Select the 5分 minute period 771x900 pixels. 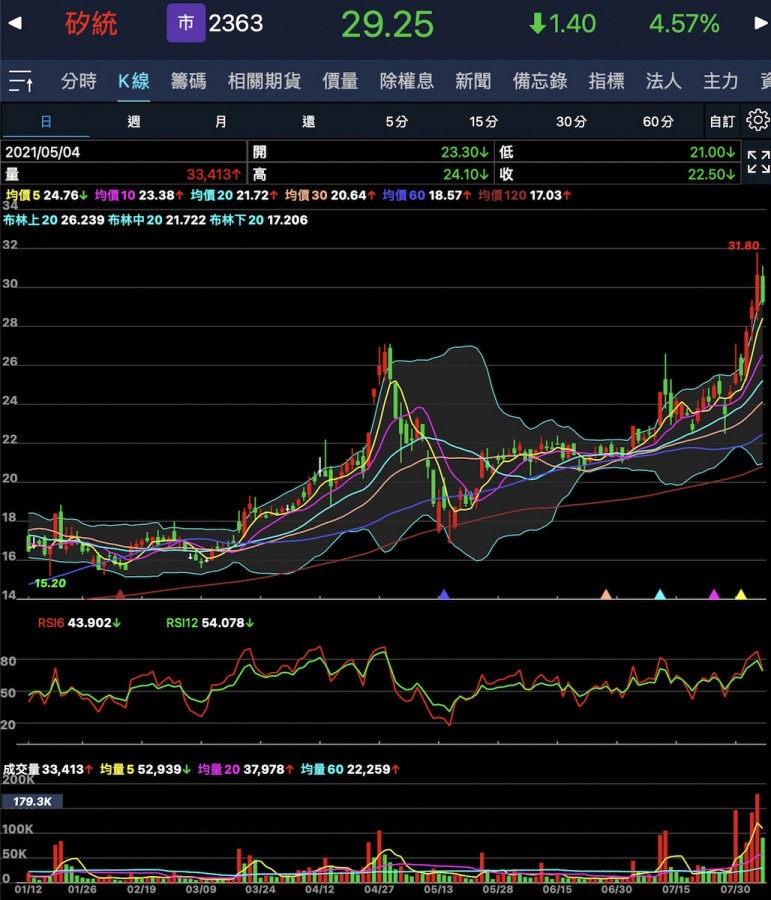[397, 122]
